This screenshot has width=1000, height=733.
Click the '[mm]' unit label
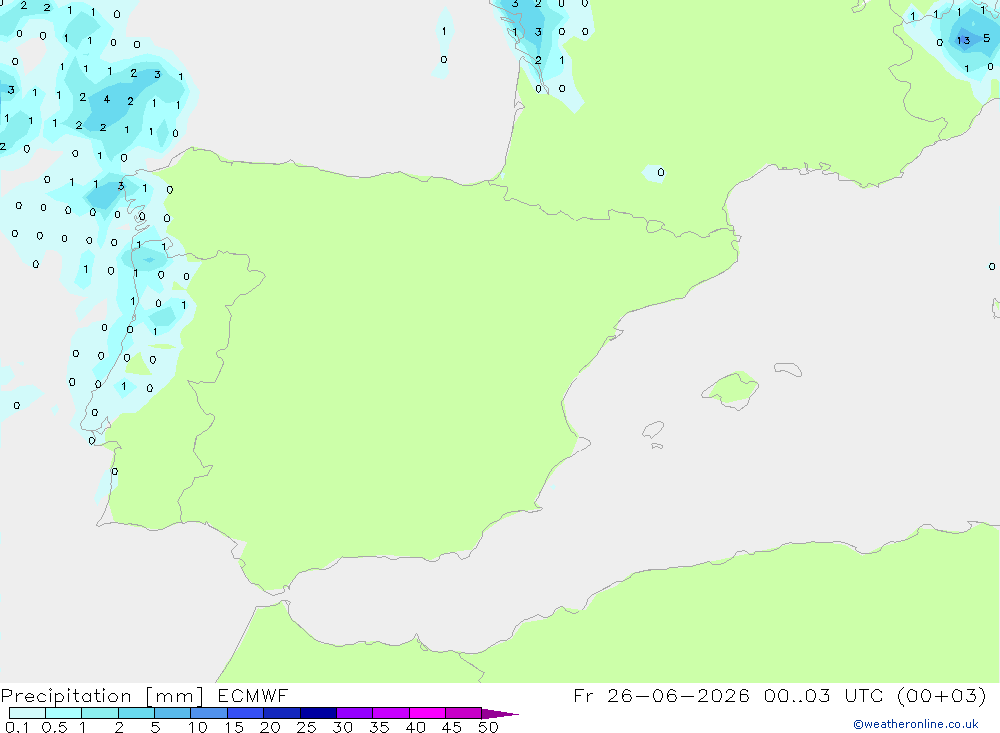point(174,696)
